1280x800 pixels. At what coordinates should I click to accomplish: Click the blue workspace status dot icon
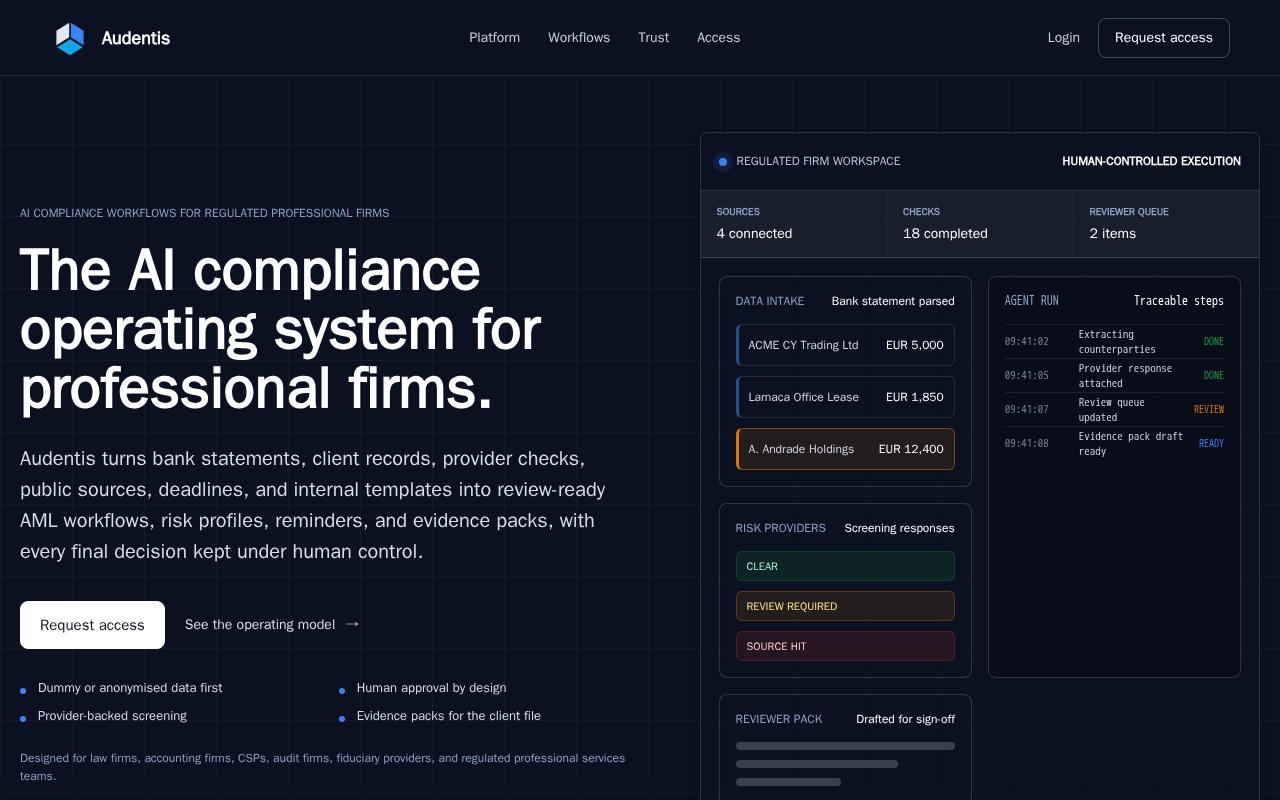[x=723, y=161]
